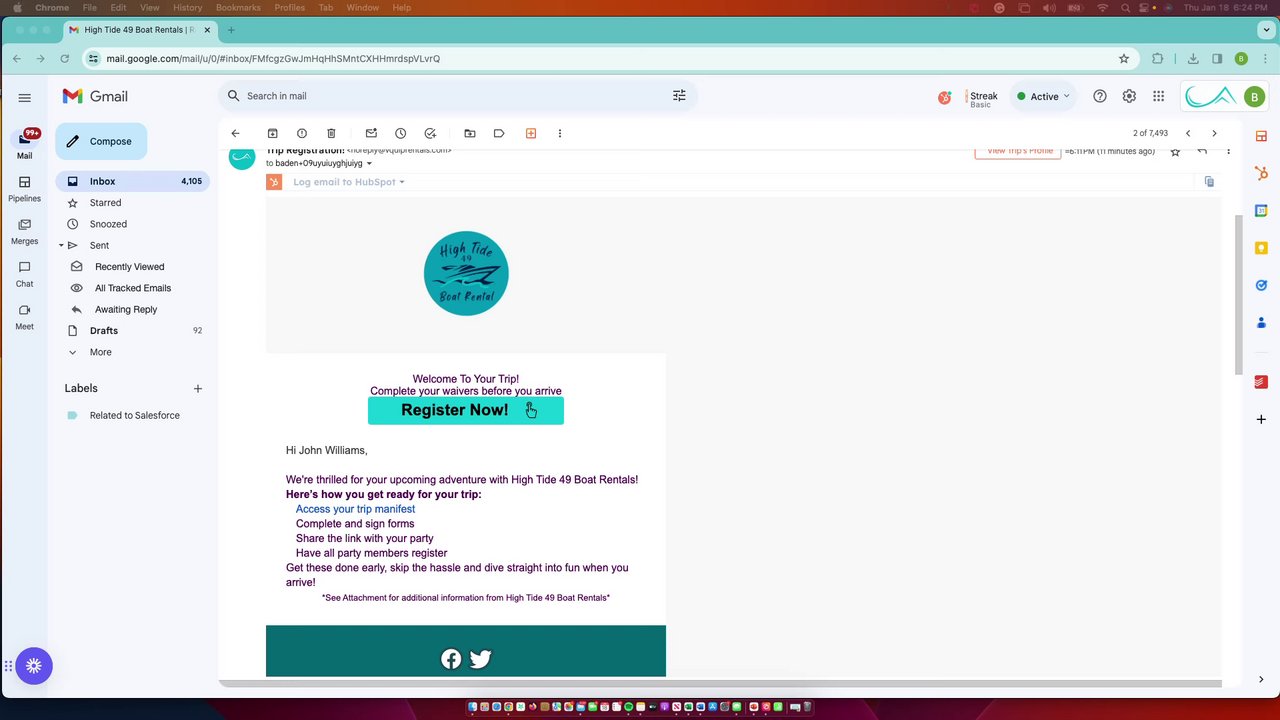Open Google Contacts side panel

1261,323
